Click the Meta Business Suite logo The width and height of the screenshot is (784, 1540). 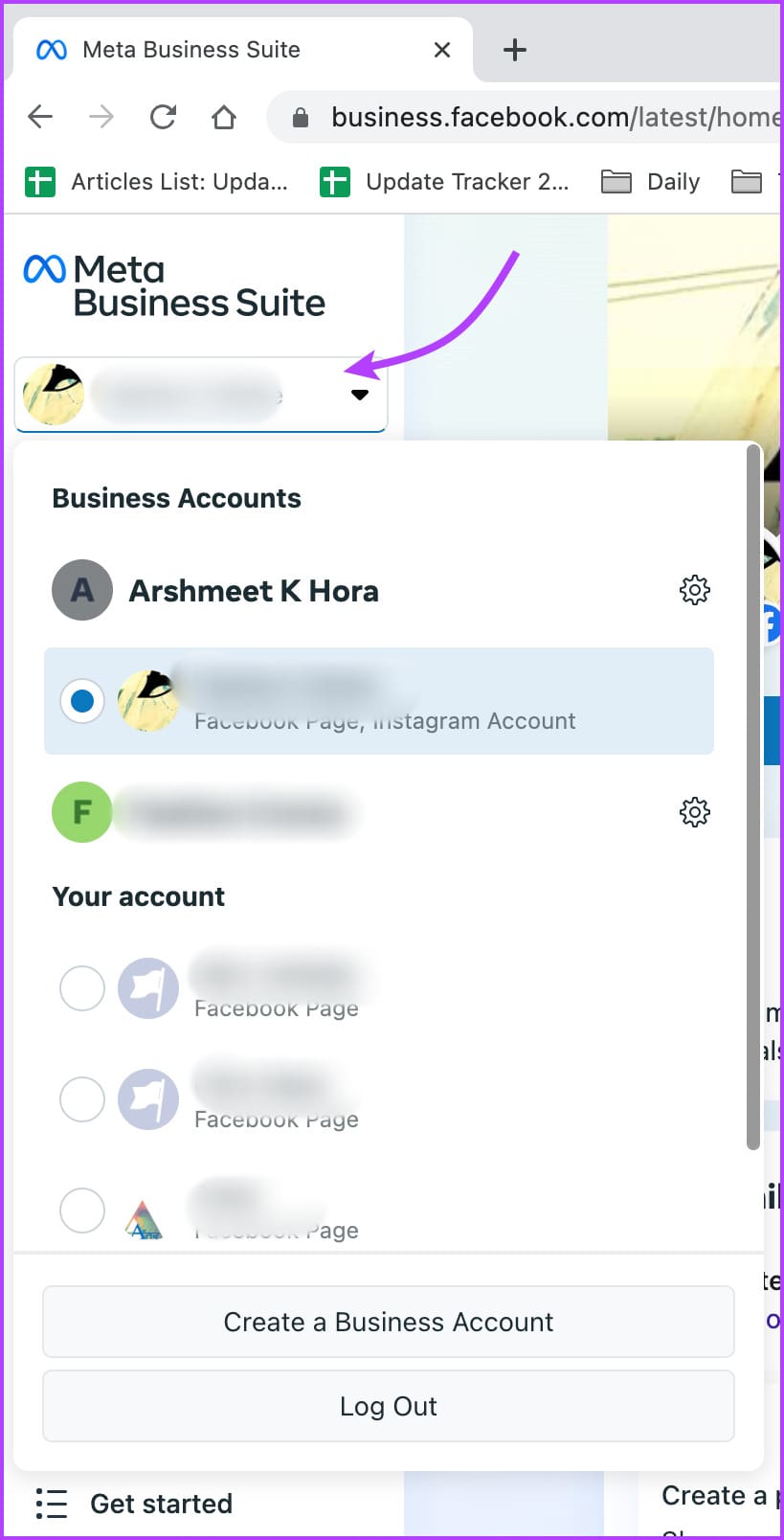coord(174,286)
